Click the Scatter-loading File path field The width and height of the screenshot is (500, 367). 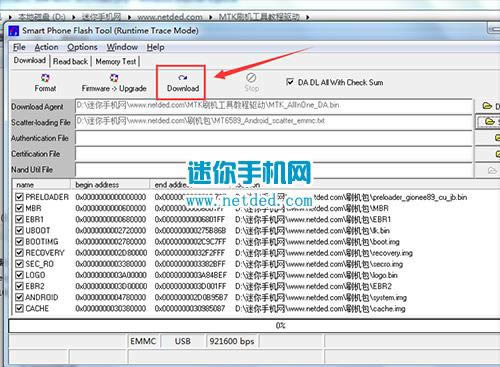(x=274, y=122)
